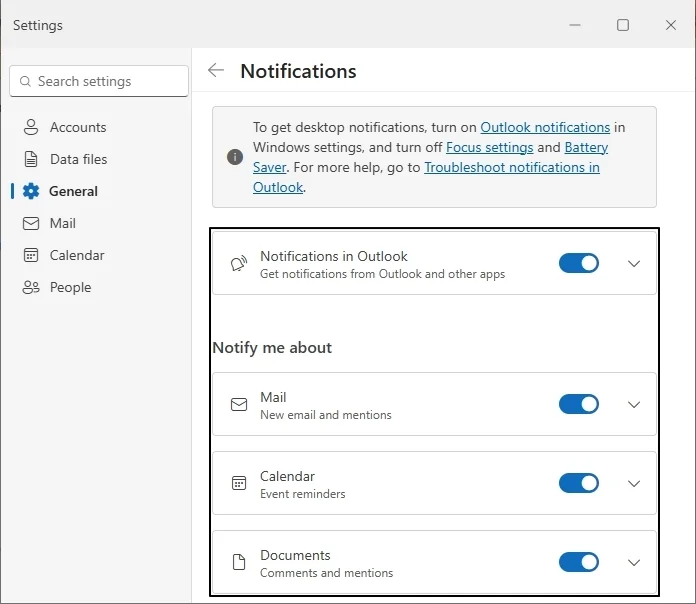The height and width of the screenshot is (604, 696).
Task: Click the General gear icon
Action: 31,191
